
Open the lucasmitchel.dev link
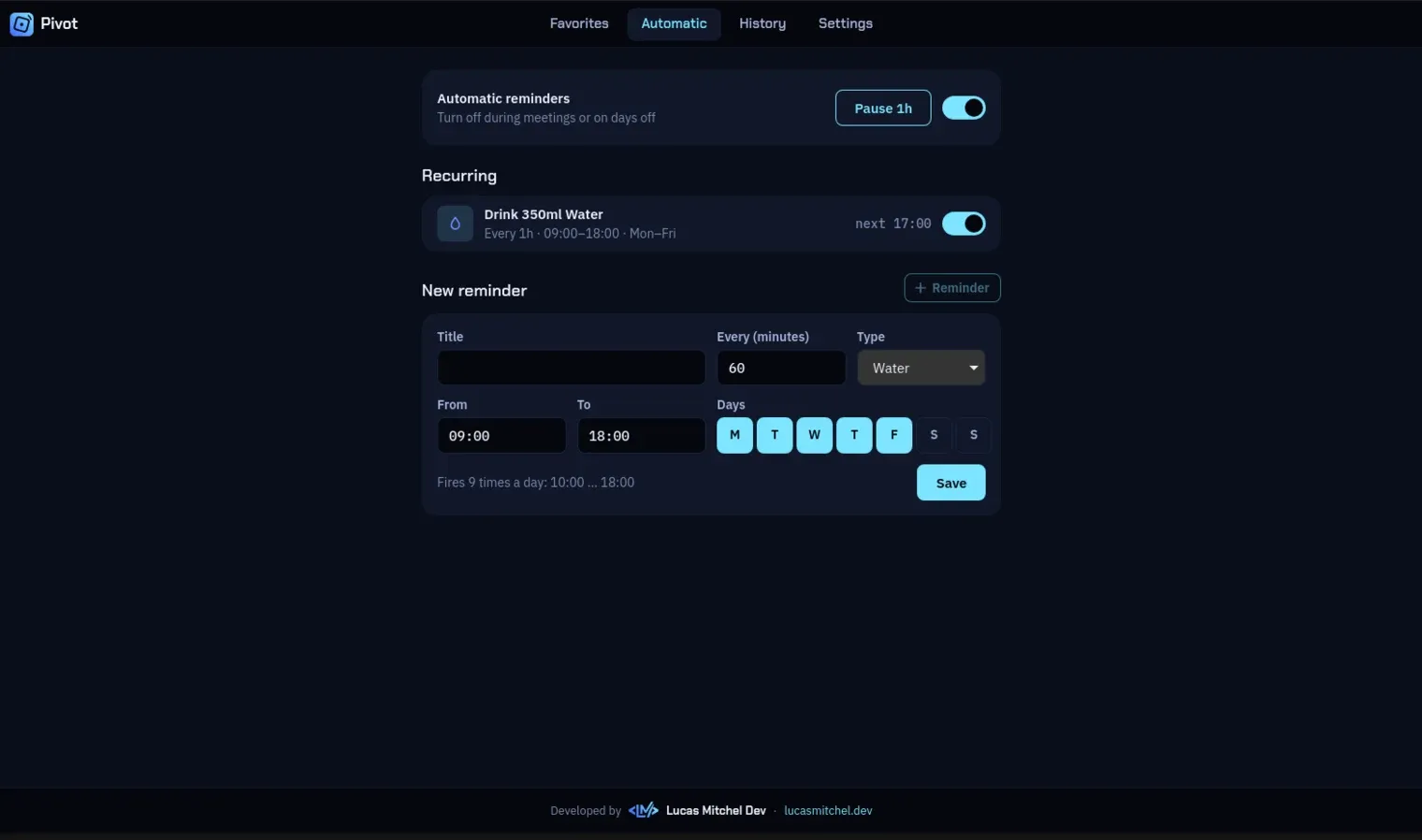click(828, 811)
